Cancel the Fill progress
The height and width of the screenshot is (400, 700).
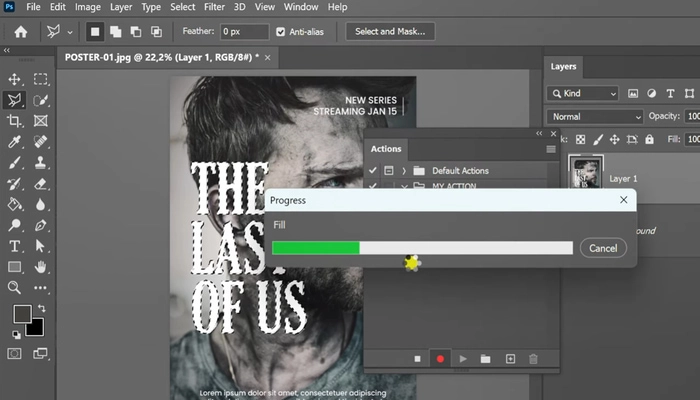603,248
